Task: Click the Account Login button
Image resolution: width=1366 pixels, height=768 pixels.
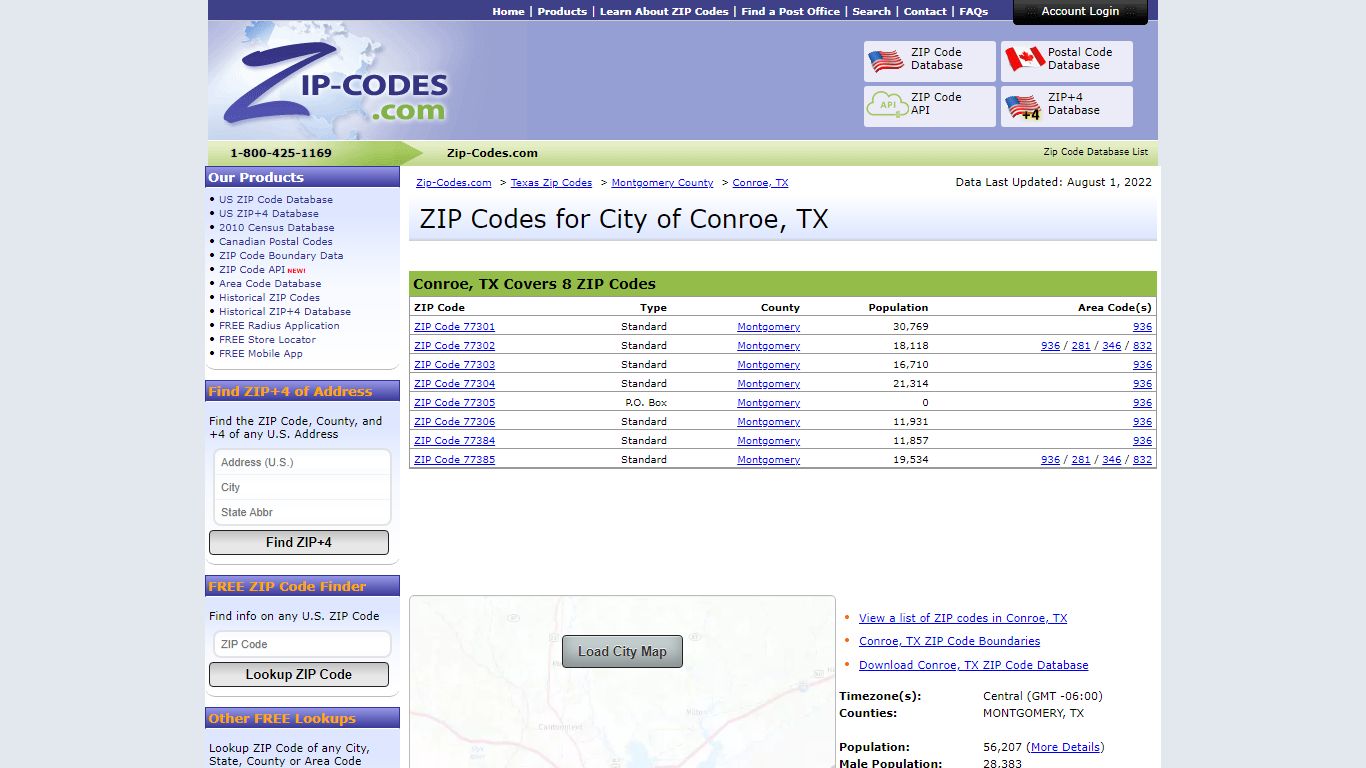Action: pos(1080,12)
